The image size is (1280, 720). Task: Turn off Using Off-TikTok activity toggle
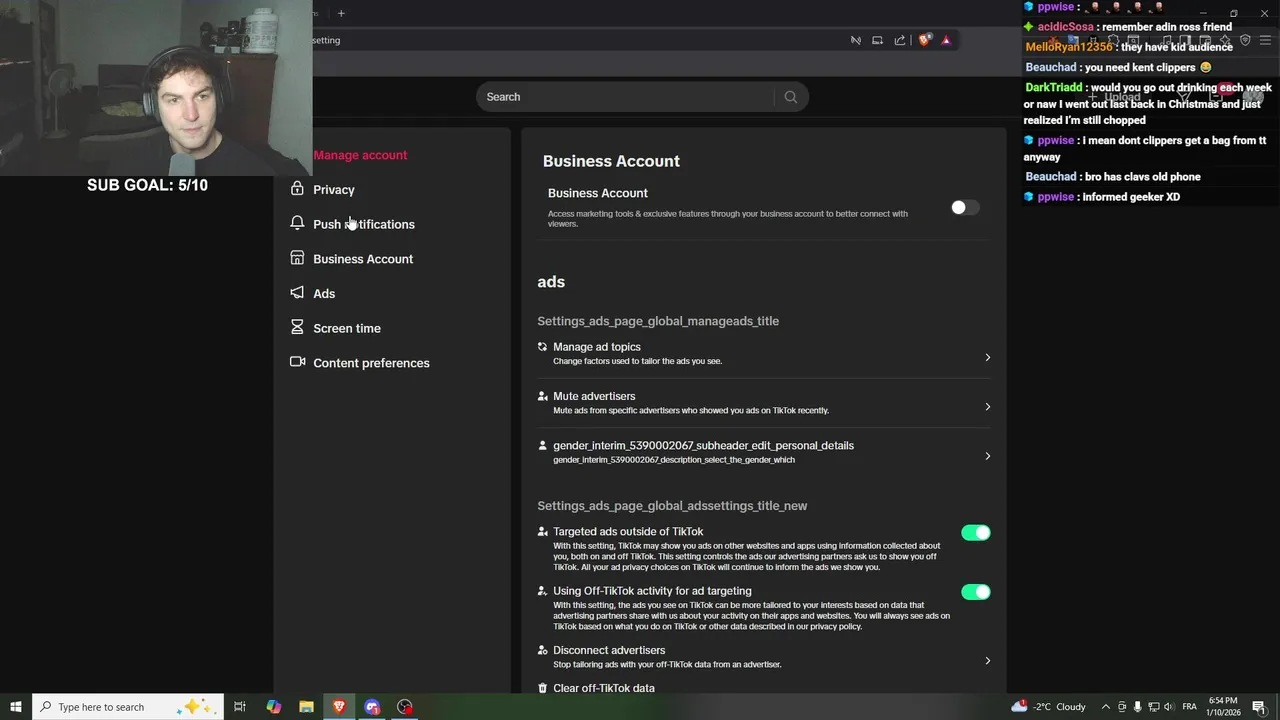point(975,592)
